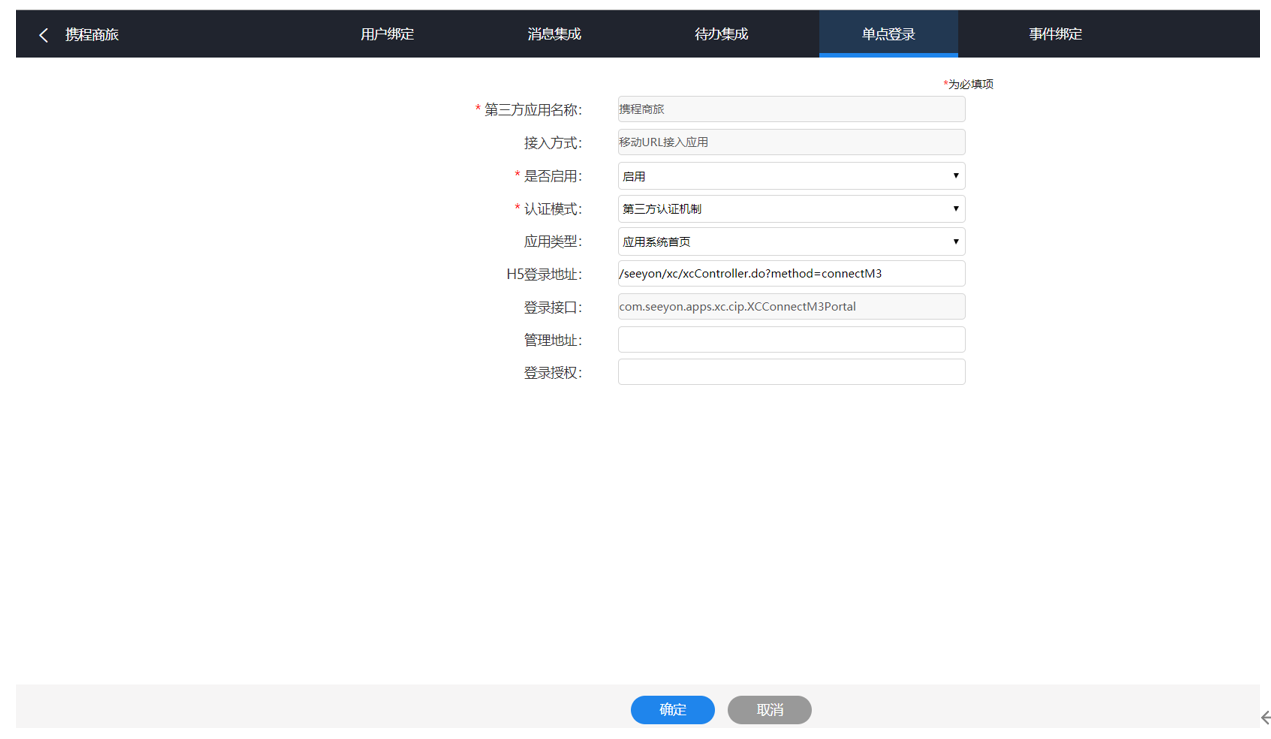Click the 第三方应用名称 text field
The image size is (1271, 739).
tap(791, 109)
